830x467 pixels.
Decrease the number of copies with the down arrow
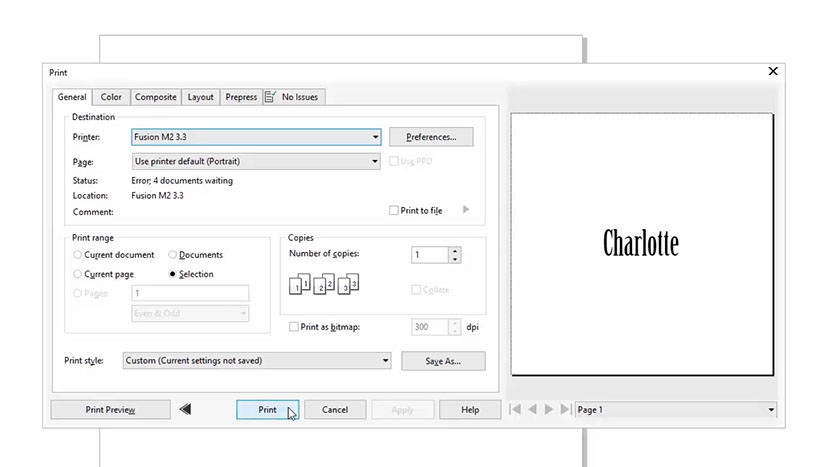pyautogui.click(x=455, y=260)
